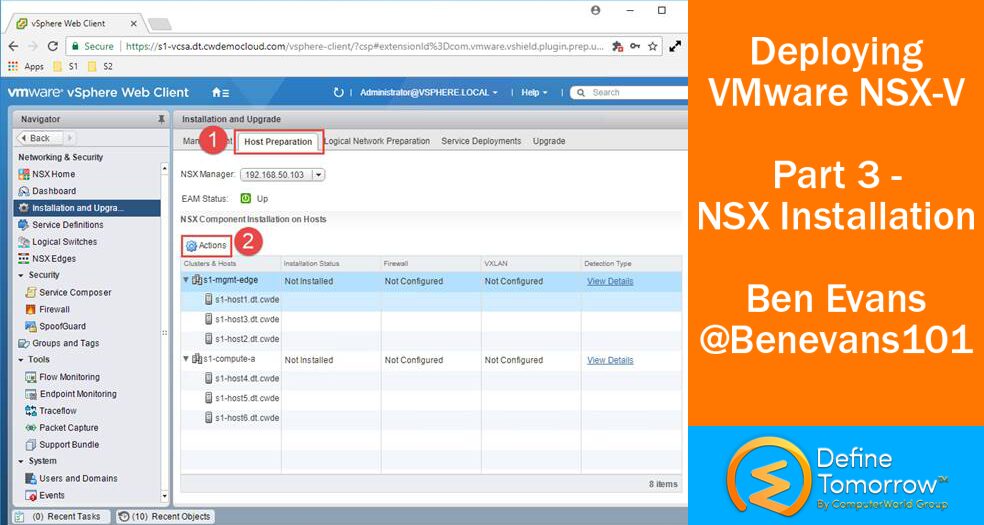Open Firewall in Navigator

[x=47, y=309]
